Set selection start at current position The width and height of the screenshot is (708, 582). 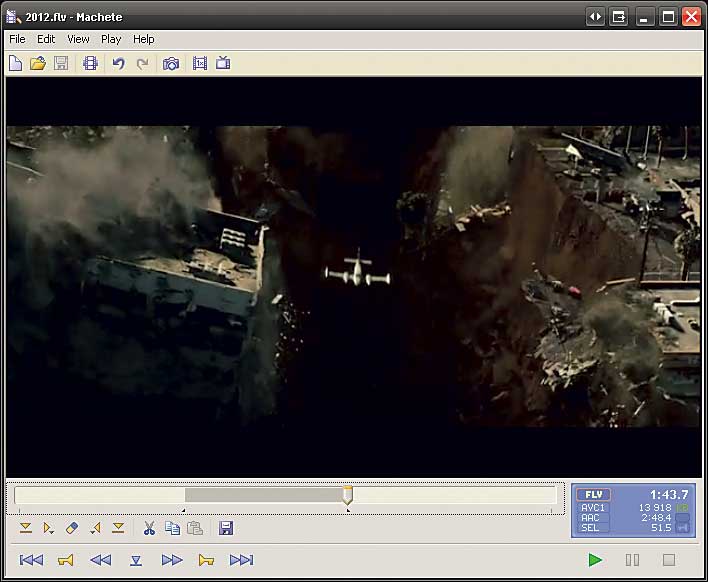pyautogui.click(x=26, y=528)
